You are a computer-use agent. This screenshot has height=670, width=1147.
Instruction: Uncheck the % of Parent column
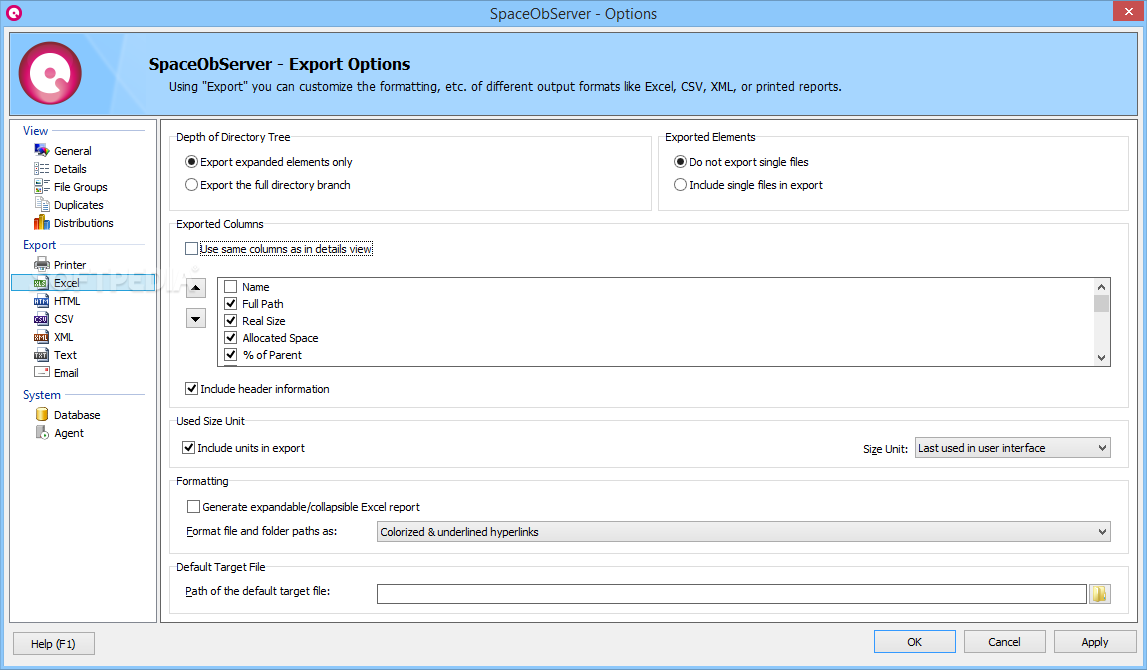click(x=230, y=355)
